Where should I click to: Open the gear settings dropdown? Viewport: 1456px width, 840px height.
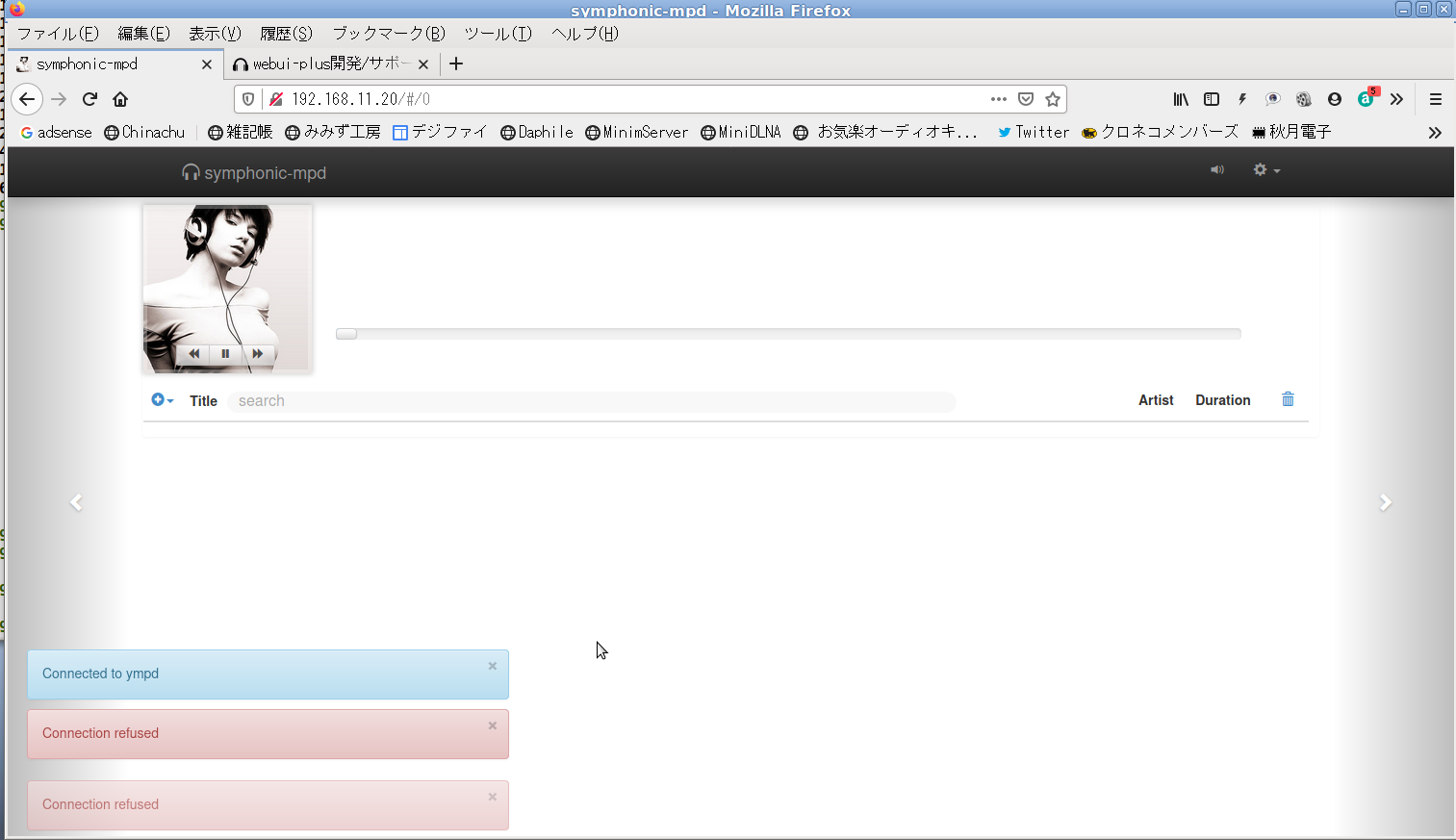[x=1266, y=170]
